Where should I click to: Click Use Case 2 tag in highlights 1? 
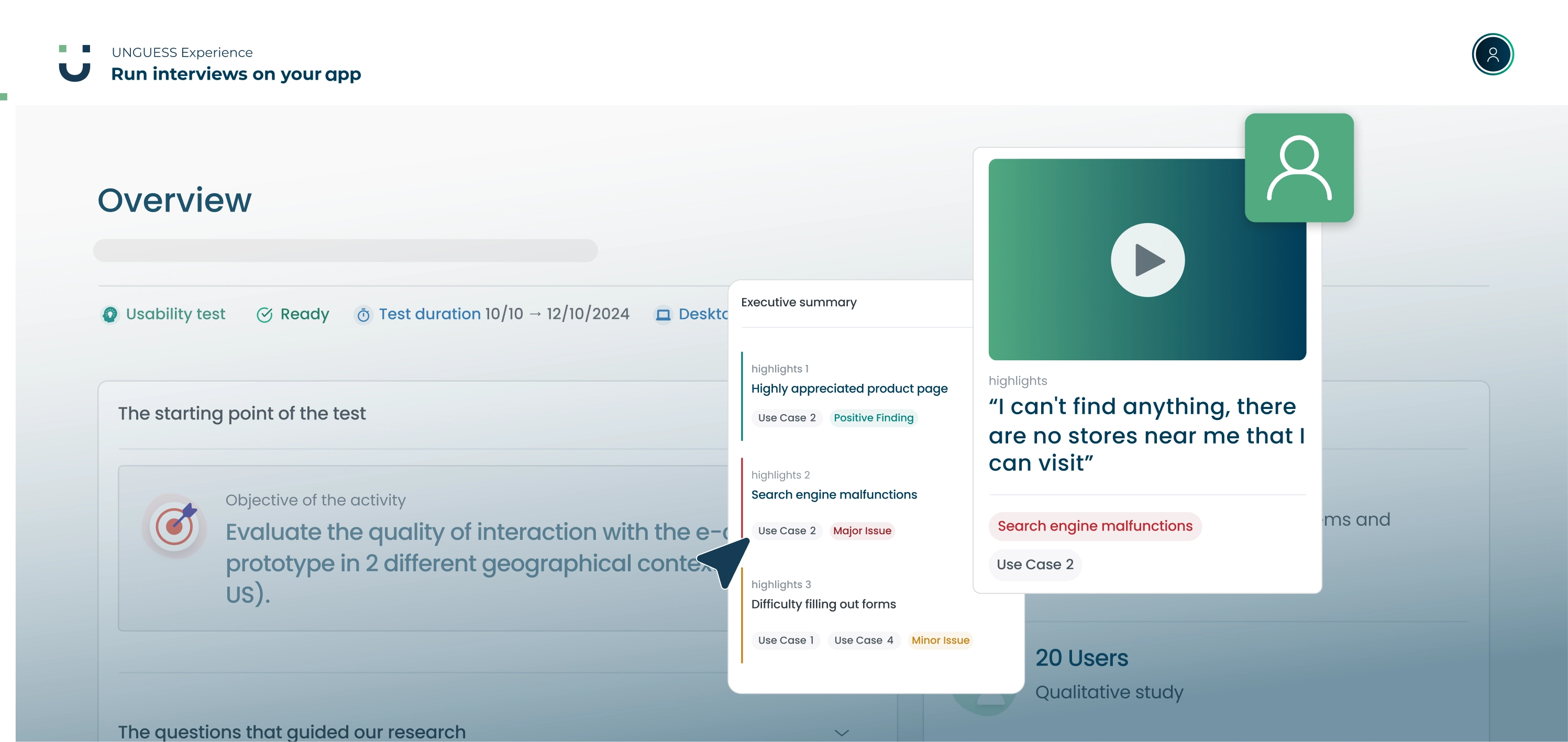[787, 417]
